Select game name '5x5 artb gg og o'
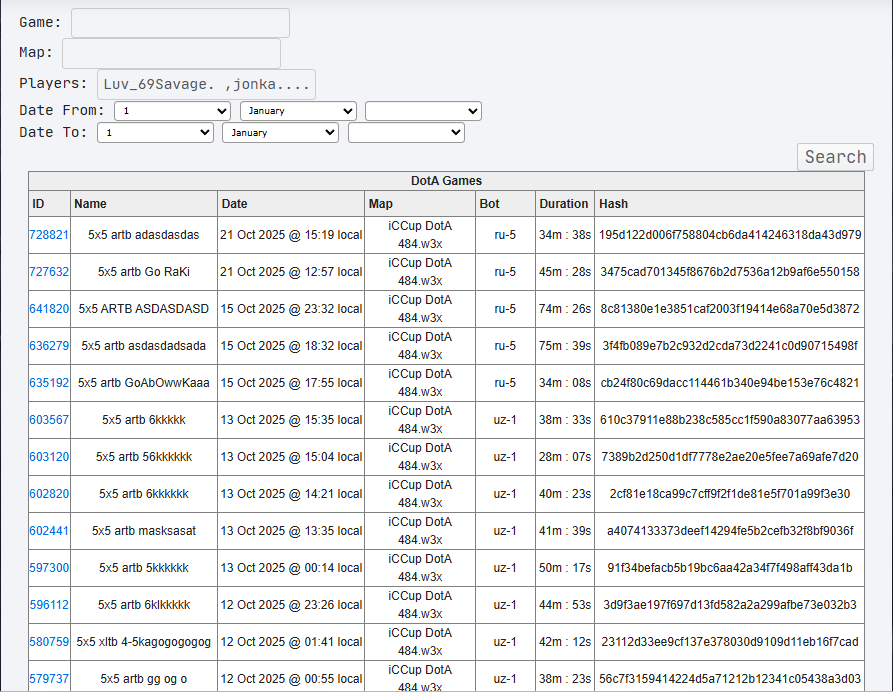The image size is (893, 692). (x=144, y=679)
